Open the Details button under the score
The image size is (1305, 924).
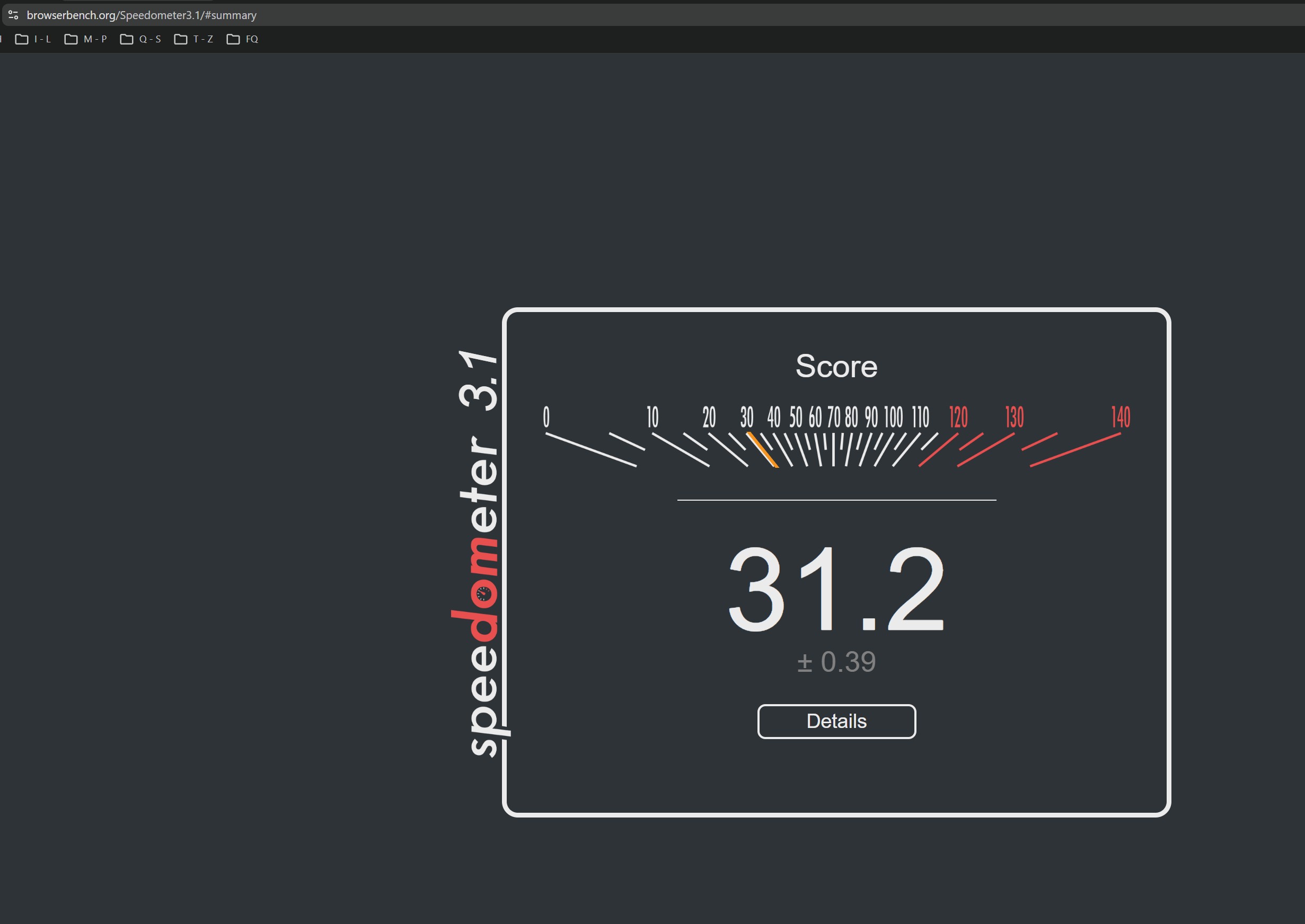pyautogui.click(x=836, y=722)
